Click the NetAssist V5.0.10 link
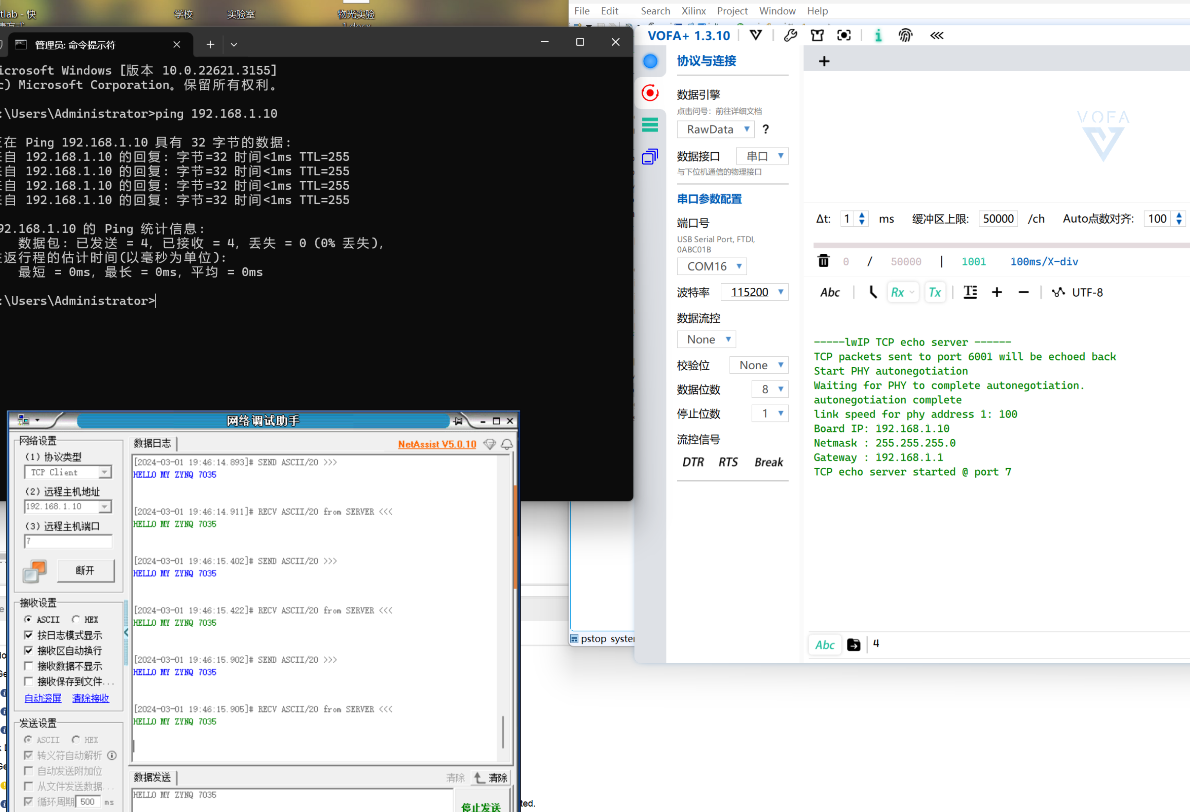Screen dimensions: 1190x812 (x=437, y=444)
